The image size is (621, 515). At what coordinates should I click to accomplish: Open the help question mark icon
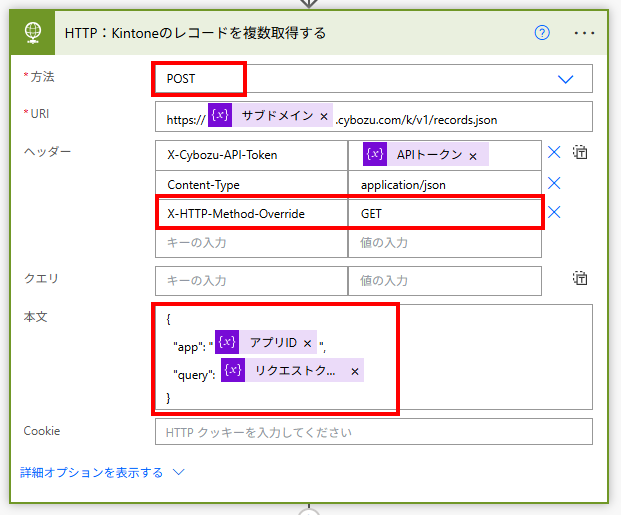click(542, 32)
